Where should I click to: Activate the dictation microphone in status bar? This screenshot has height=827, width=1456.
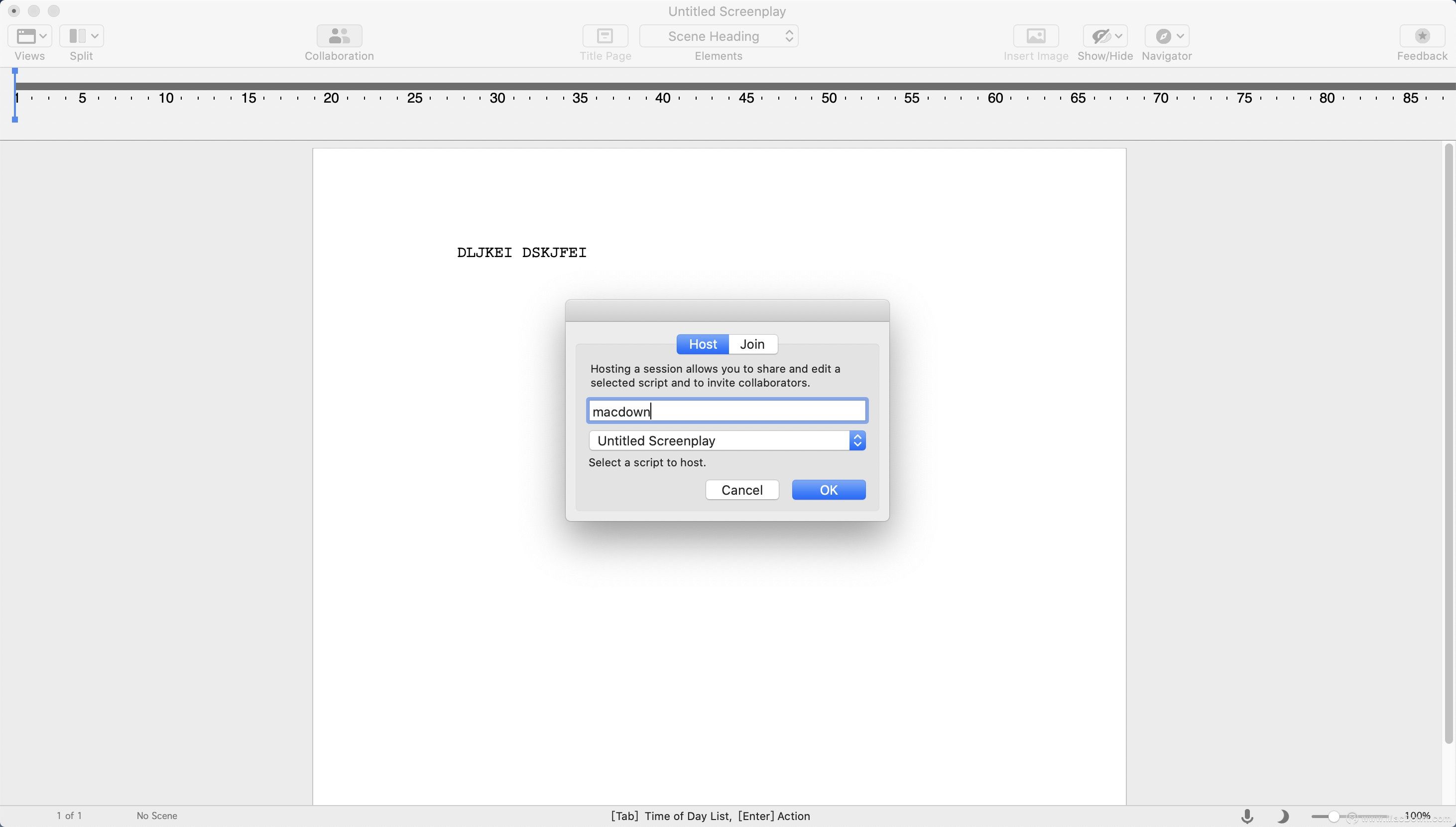tap(1247, 816)
